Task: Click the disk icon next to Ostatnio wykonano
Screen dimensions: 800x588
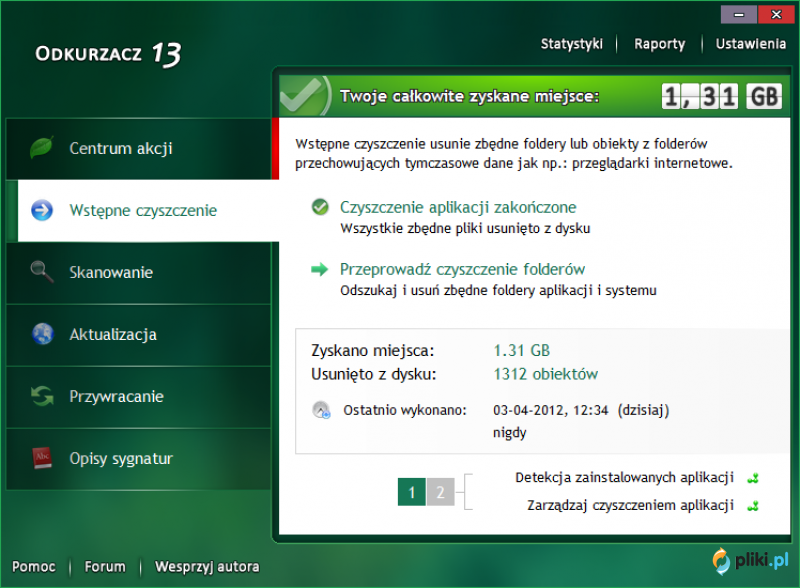Action: [321, 410]
